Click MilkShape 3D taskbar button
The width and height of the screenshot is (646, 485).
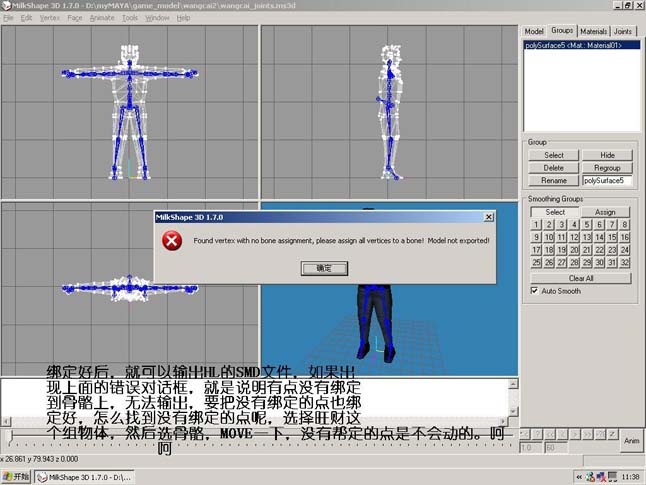(x=84, y=477)
